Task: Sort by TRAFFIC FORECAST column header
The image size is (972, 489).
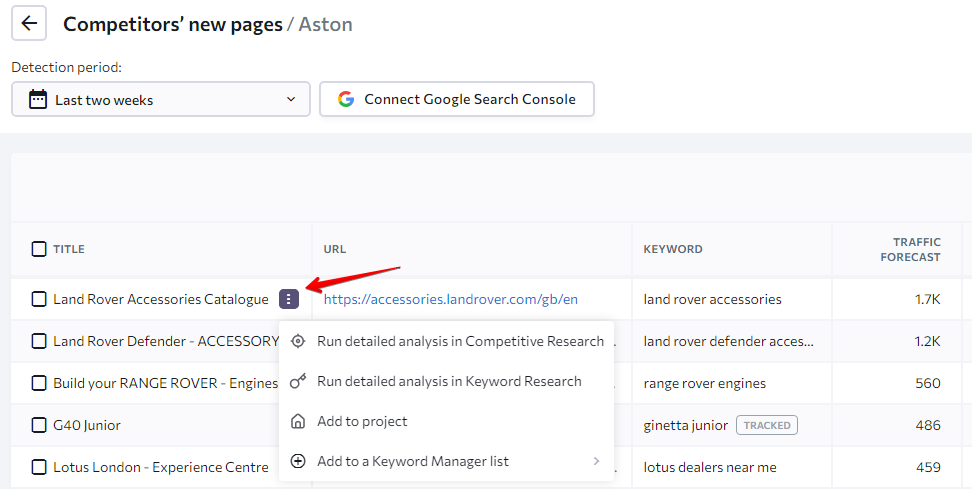Action: point(910,249)
